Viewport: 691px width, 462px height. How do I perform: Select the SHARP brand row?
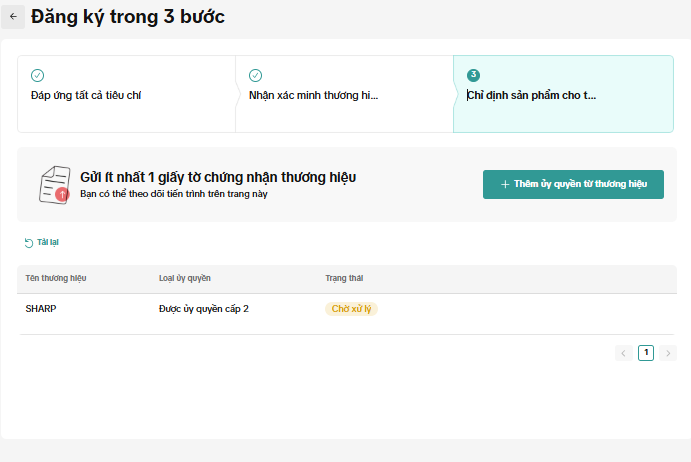point(41,309)
